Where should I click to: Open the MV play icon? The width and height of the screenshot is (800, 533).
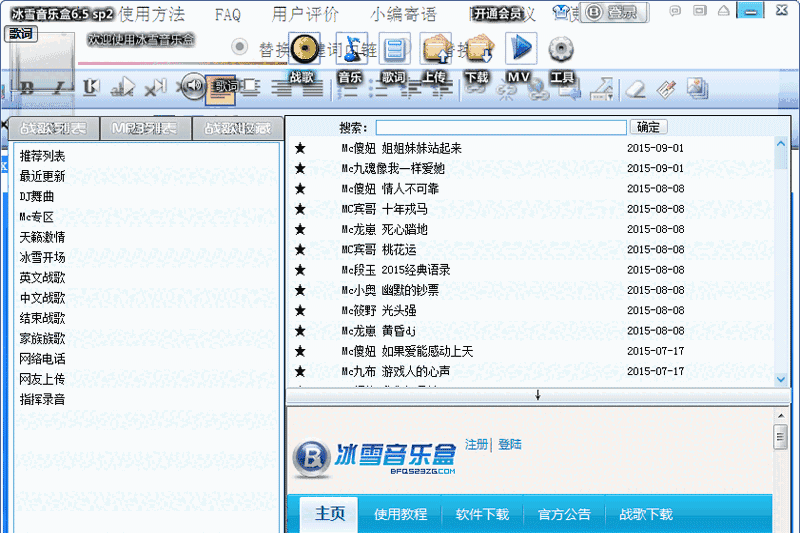[x=520, y=49]
